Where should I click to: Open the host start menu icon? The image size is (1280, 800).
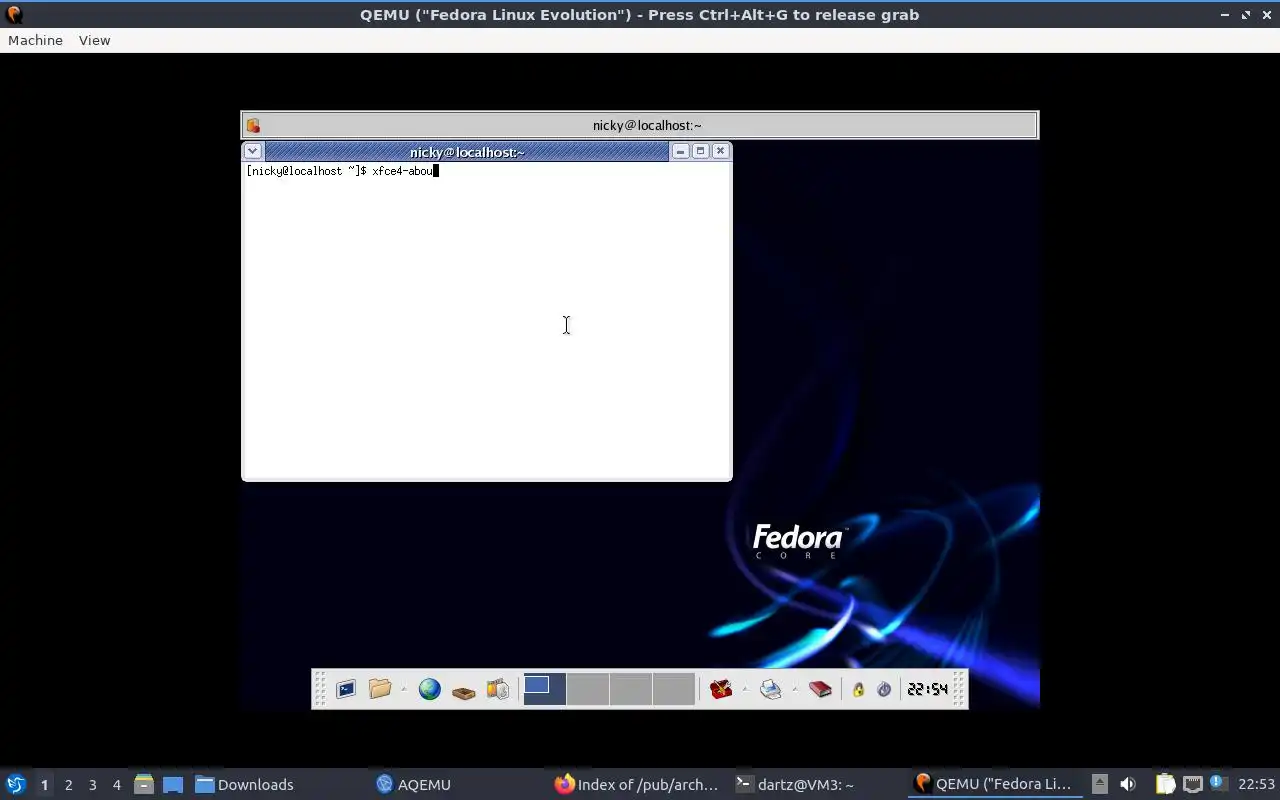(x=16, y=784)
